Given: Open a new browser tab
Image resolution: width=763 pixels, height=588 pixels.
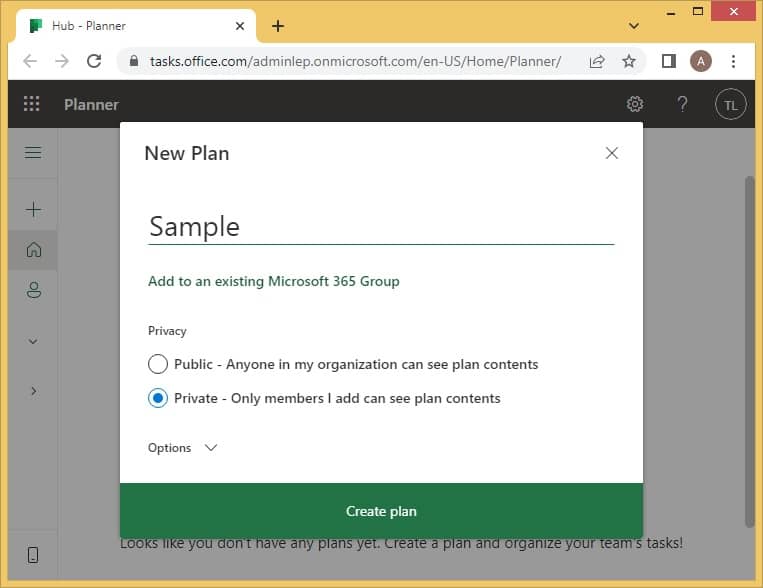Looking at the screenshot, I should pos(278,26).
